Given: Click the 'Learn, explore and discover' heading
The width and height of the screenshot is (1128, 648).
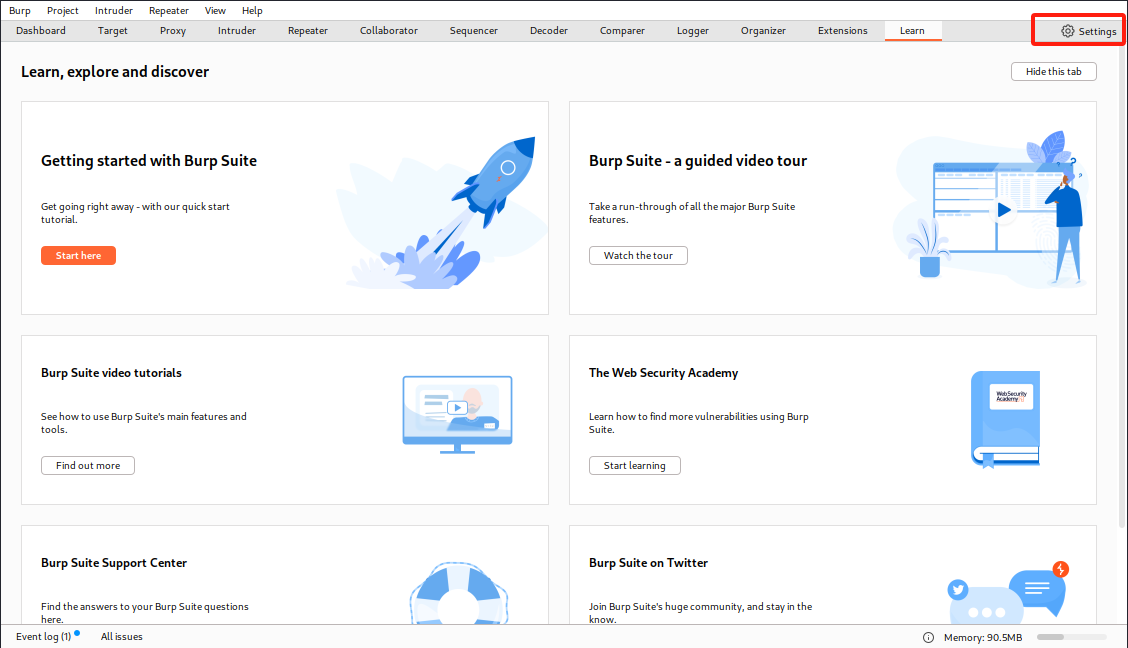Looking at the screenshot, I should (x=115, y=72).
